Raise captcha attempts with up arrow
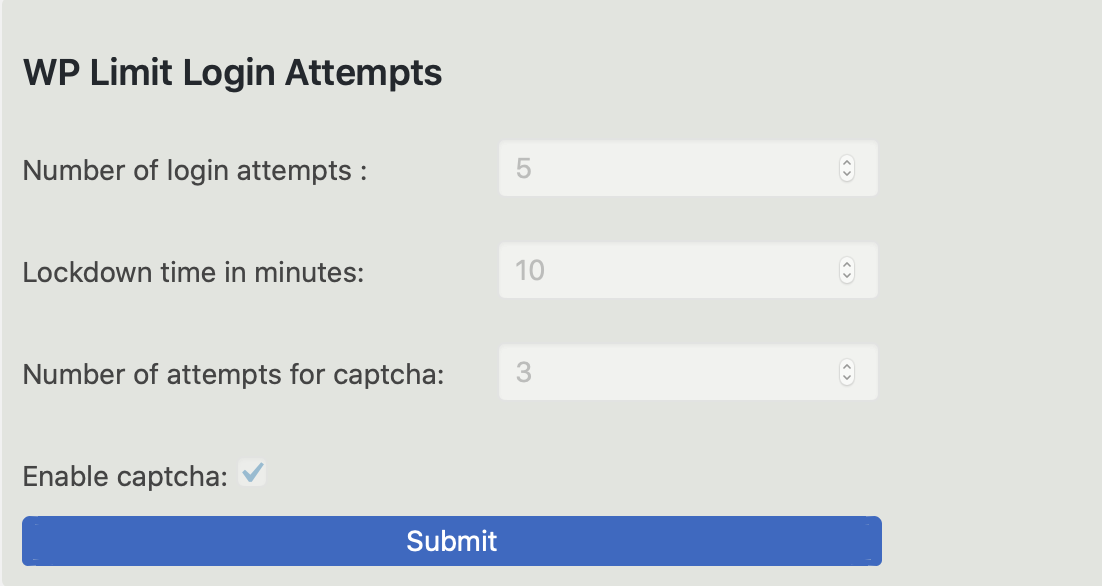Image resolution: width=1102 pixels, height=586 pixels. [x=847, y=367]
